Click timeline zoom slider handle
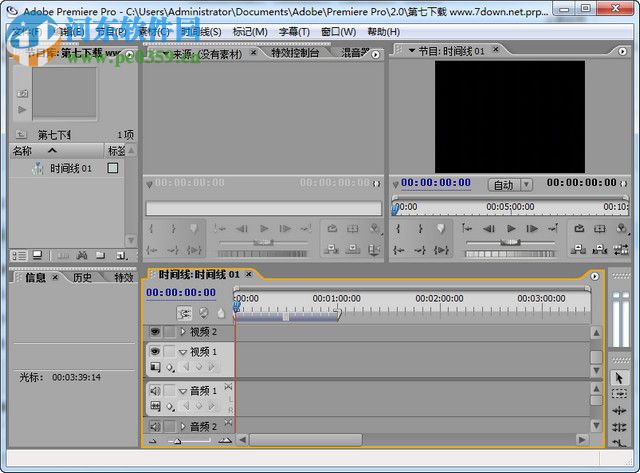The width and height of the screenshot is (640, 473). [x=178, y=441]
